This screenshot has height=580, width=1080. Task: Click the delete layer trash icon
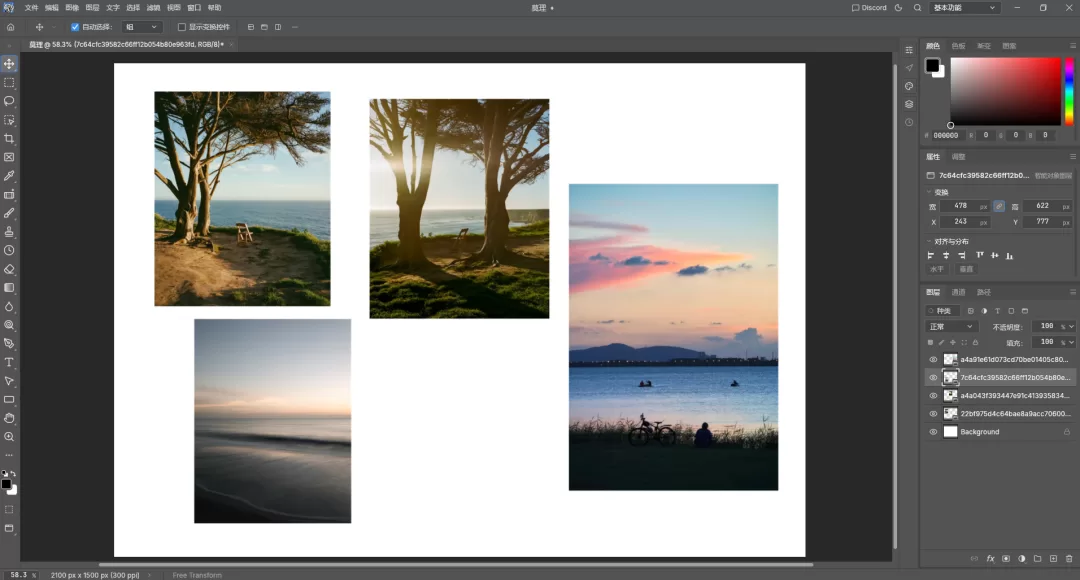1069,559
